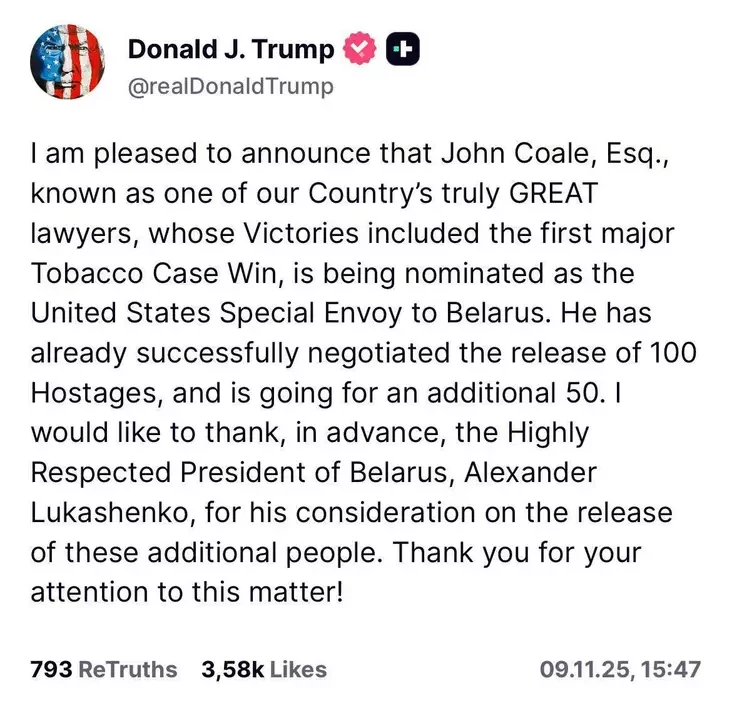Click the 3,58k Likes count

coord(264,669)
